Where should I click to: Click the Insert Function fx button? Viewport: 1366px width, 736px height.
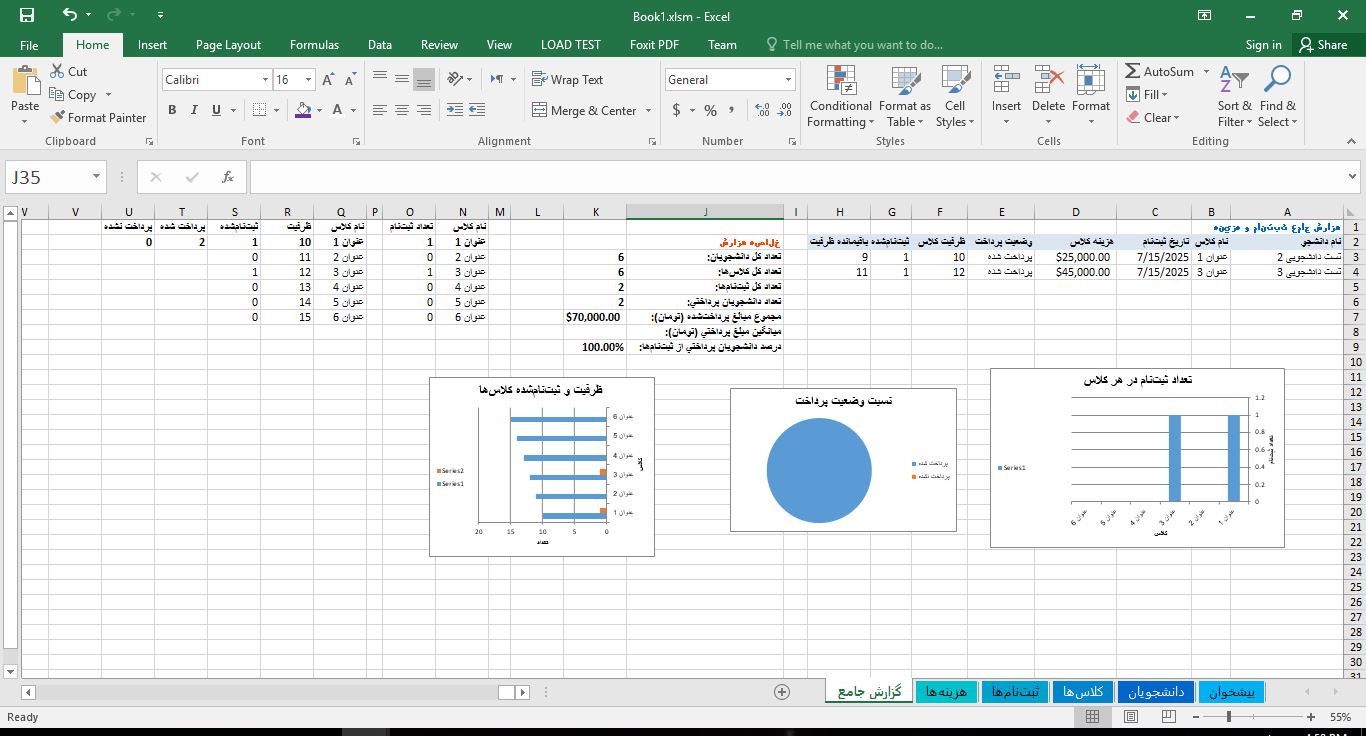click(228, 177)
